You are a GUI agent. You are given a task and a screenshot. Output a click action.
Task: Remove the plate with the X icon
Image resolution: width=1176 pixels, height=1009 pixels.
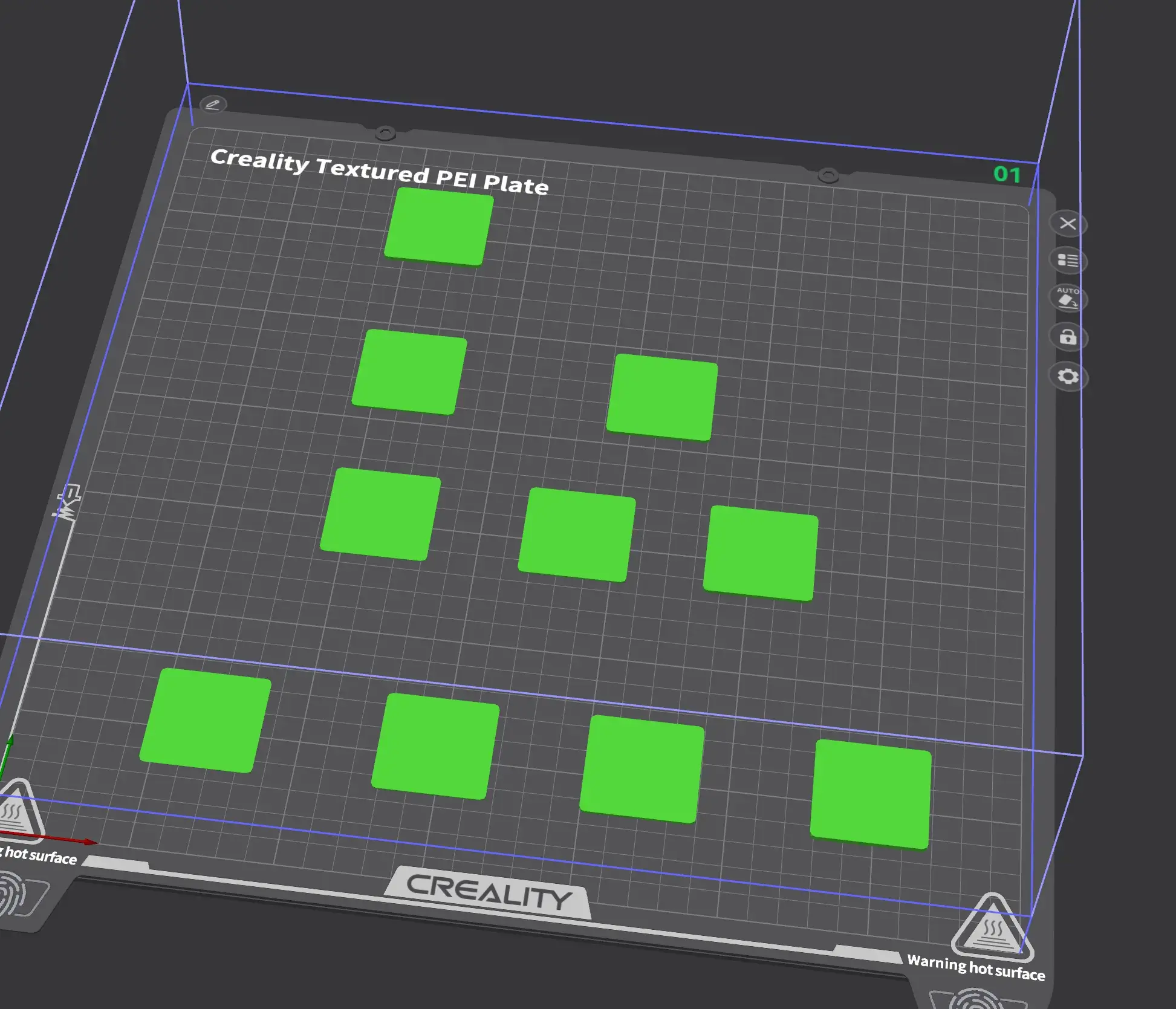(x=1068, y=224)
